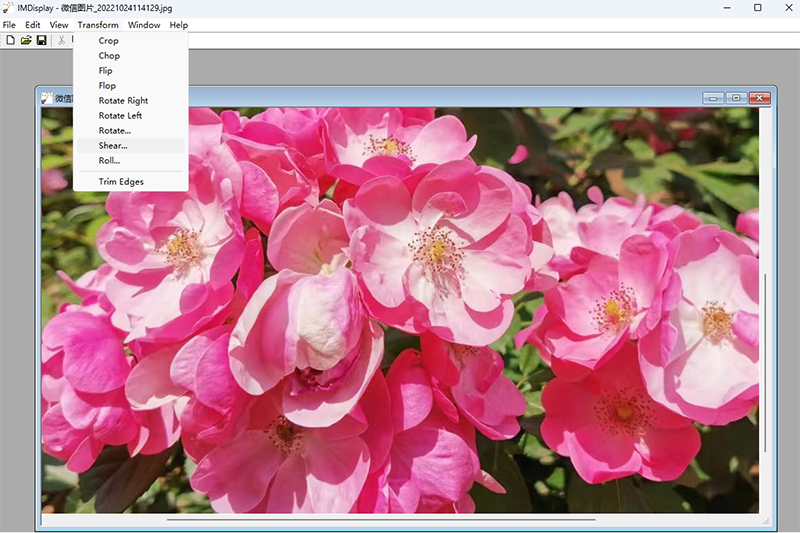The image size is (800, 533).
Task: Click the Cut scissors toolbar icon
Action: [62, 40]
